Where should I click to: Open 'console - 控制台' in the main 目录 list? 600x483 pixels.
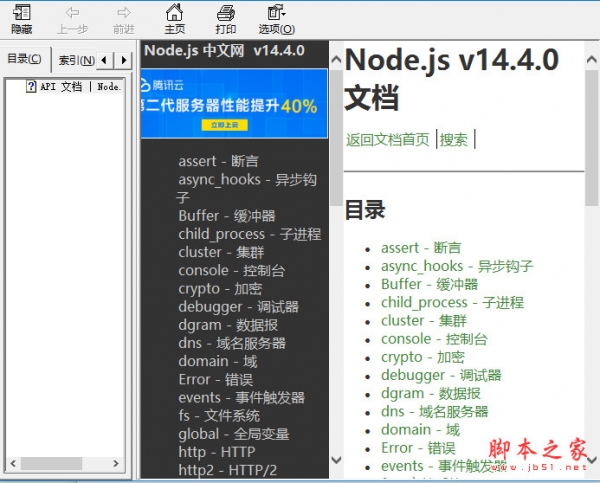[x=434, y=339]
